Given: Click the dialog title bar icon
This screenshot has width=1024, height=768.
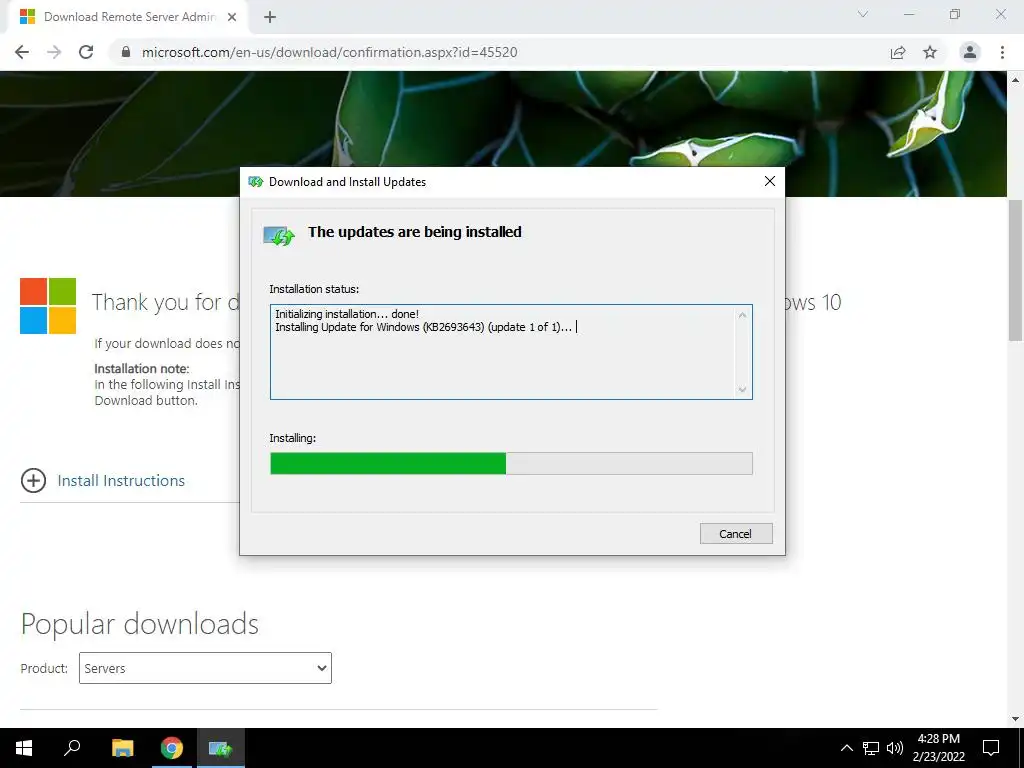Looking at the screenshot, I should coord(255,182).
